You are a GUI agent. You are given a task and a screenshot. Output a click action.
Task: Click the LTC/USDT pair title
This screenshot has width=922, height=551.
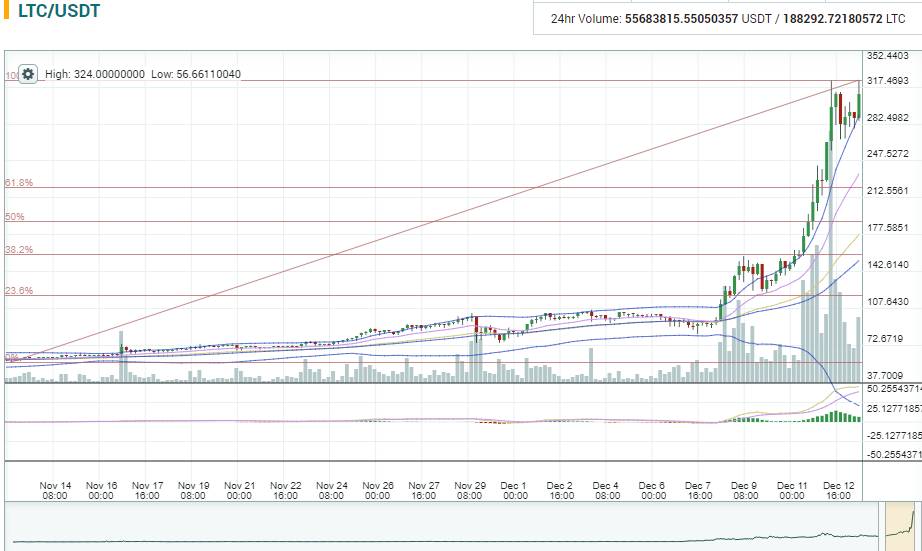pyautogui.click(x=59, y=12)
